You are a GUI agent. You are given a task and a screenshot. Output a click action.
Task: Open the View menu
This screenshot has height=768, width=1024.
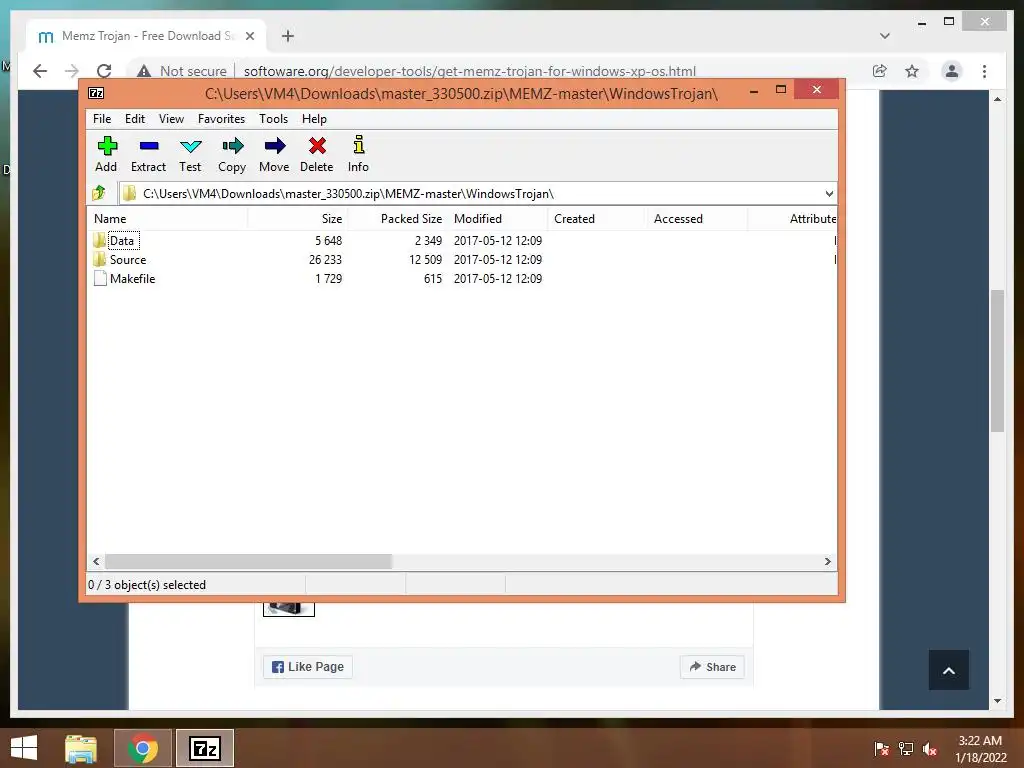(x=171, y=119)
